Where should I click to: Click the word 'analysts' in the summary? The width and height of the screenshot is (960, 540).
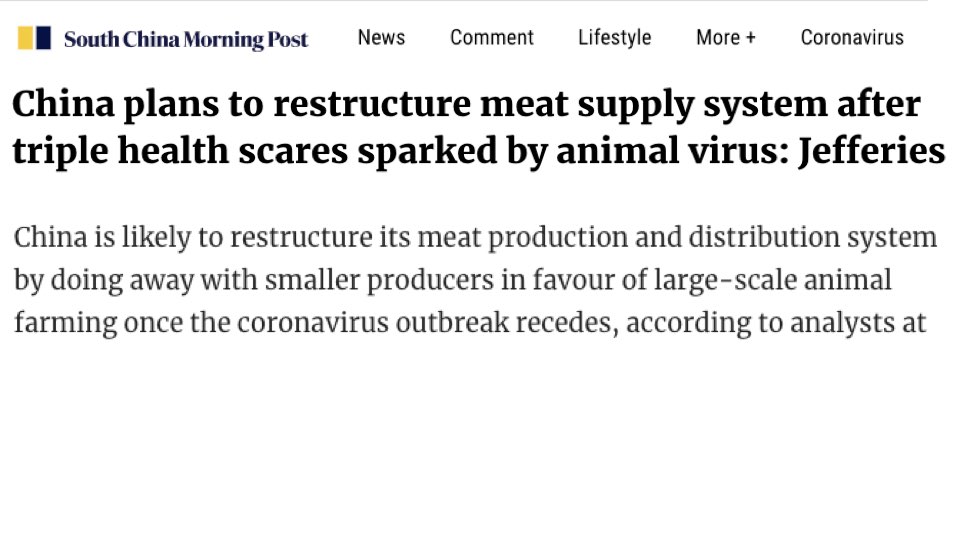click(842, 323)
